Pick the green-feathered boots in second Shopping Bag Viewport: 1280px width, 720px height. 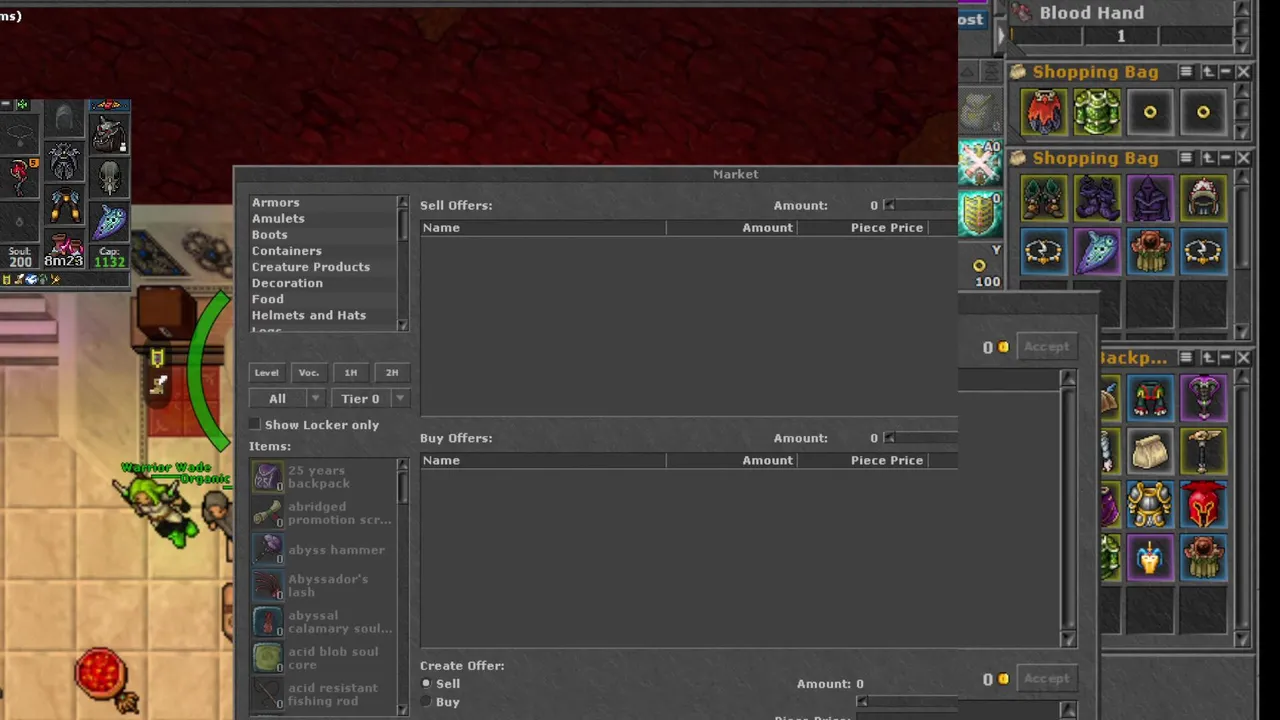click(1043, 198)
